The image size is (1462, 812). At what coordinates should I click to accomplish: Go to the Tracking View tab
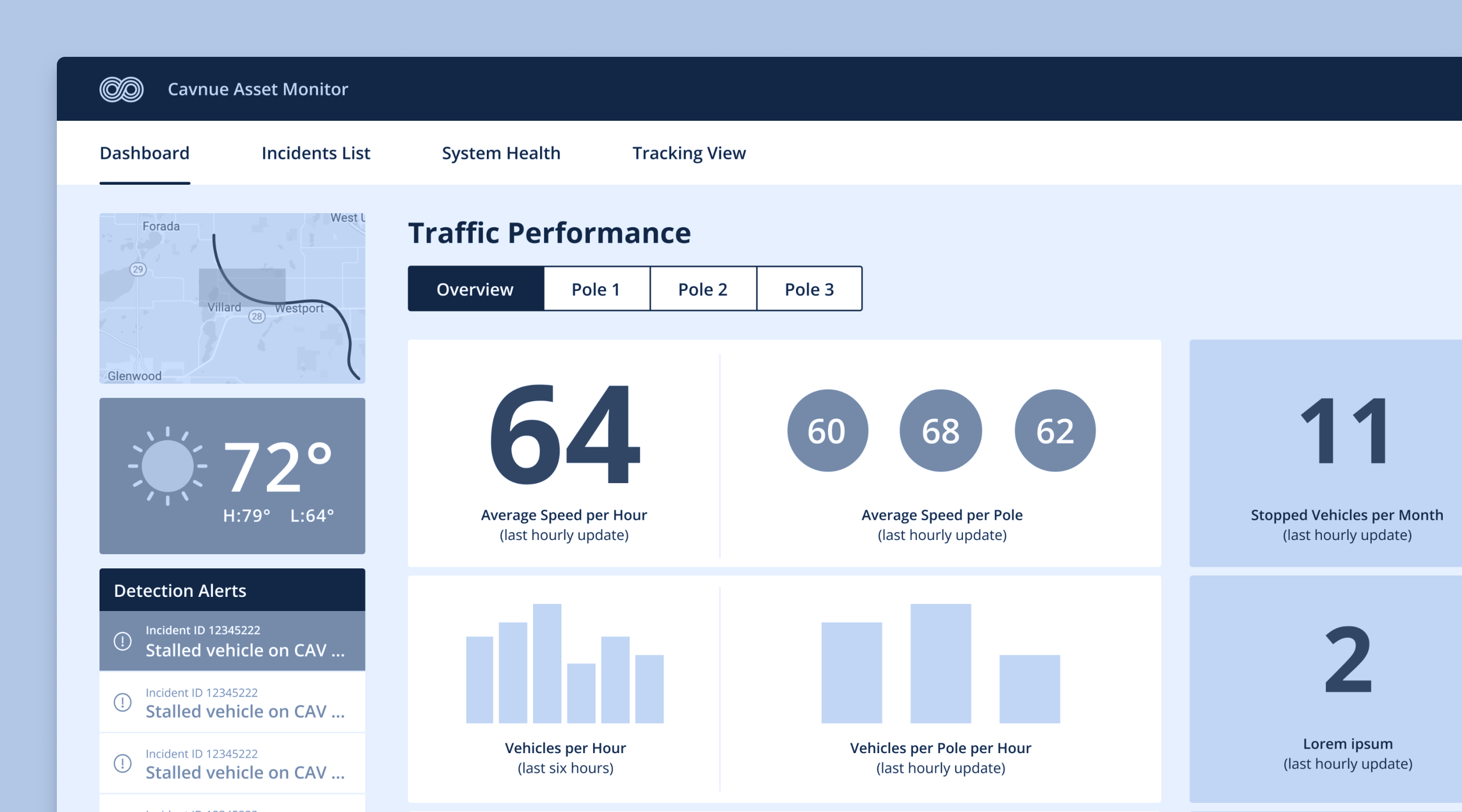tap(689, 153)
